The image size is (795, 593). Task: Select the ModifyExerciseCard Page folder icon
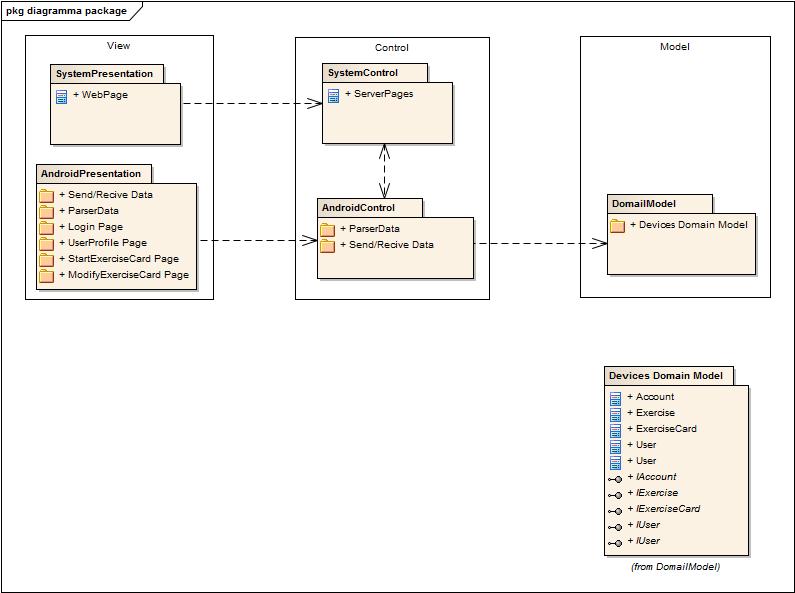(46, 275)
